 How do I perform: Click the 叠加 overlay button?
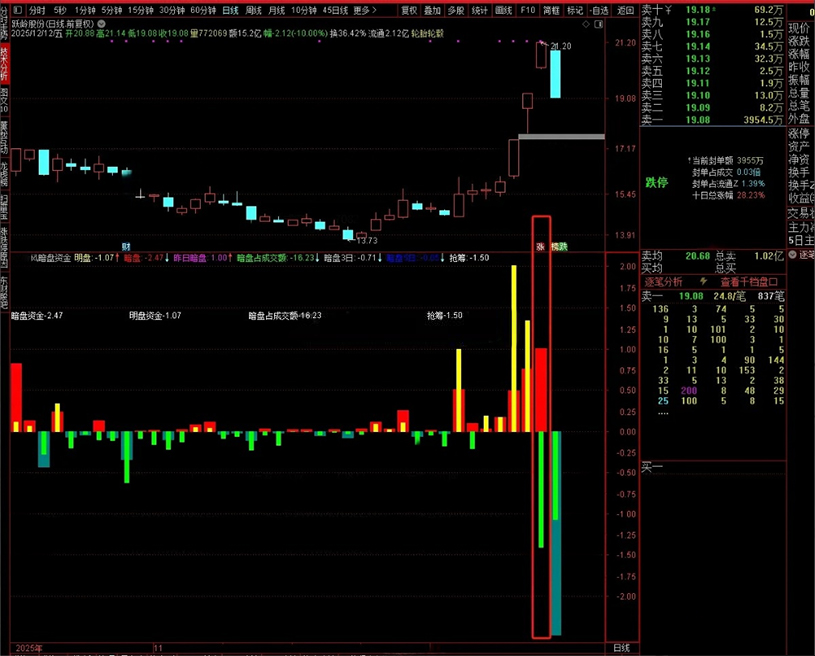pos(432,10)
